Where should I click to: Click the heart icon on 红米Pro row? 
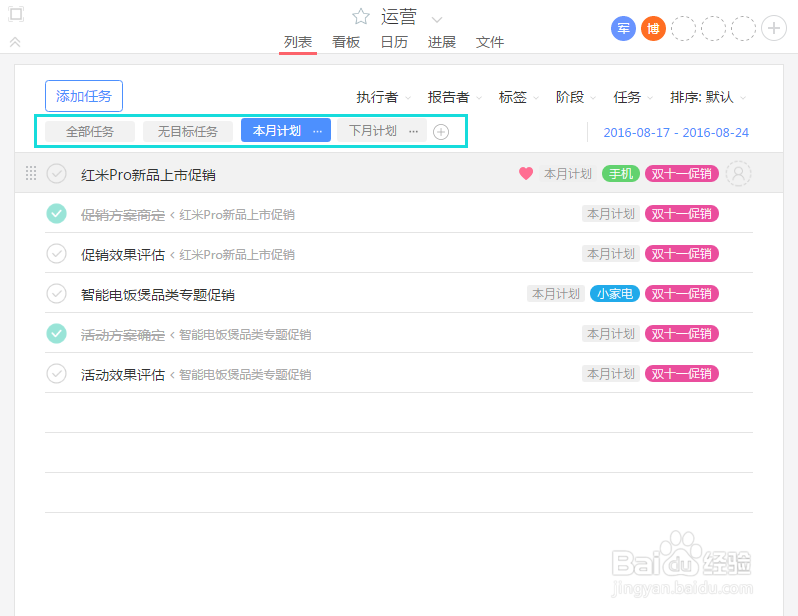(526, 174)
